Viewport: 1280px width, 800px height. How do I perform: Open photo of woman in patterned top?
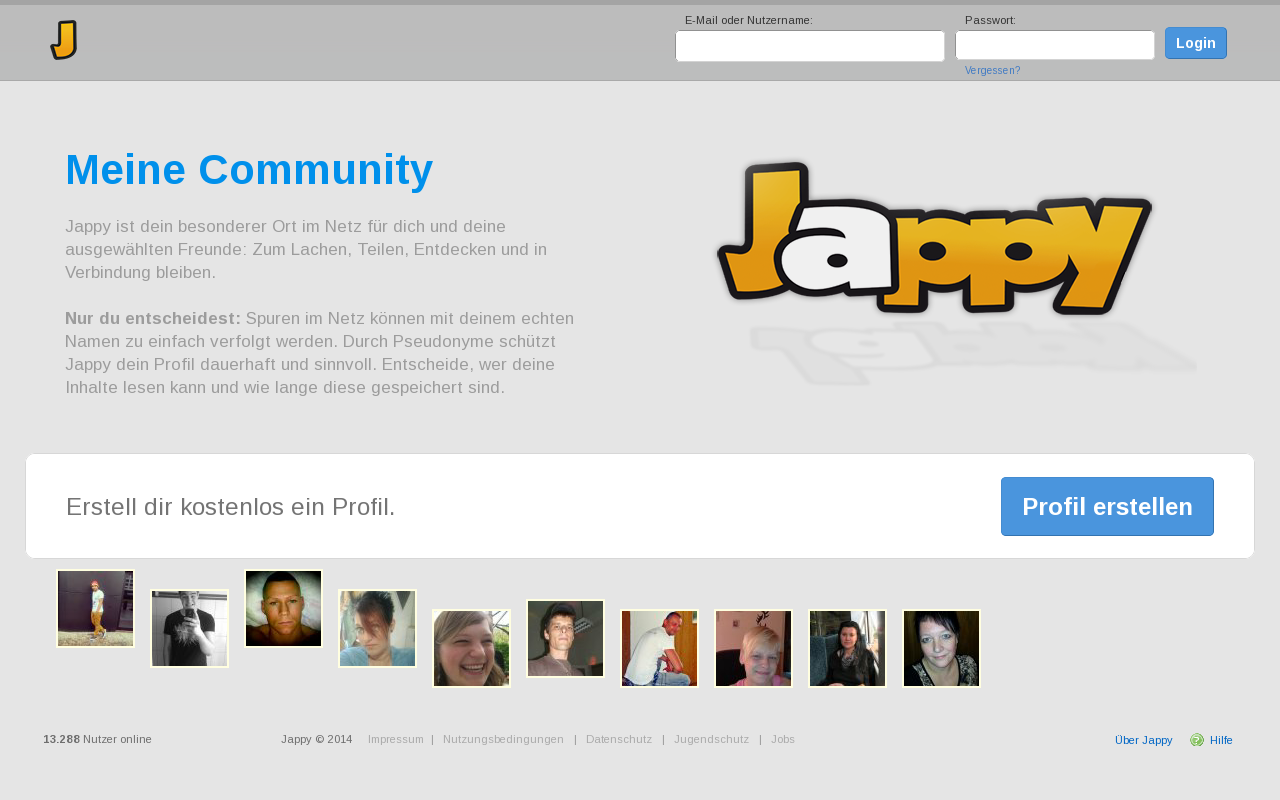pos(941,648)
